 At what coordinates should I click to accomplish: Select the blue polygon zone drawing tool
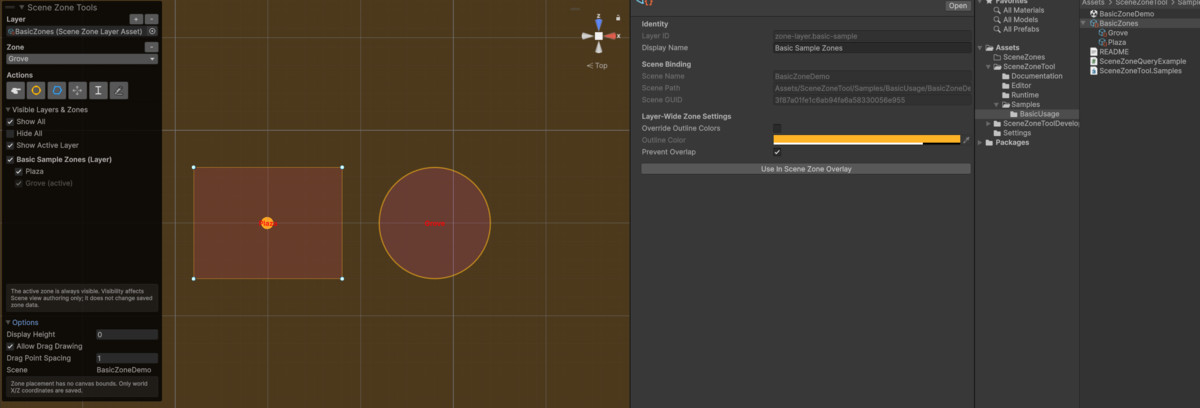(57, 91)
